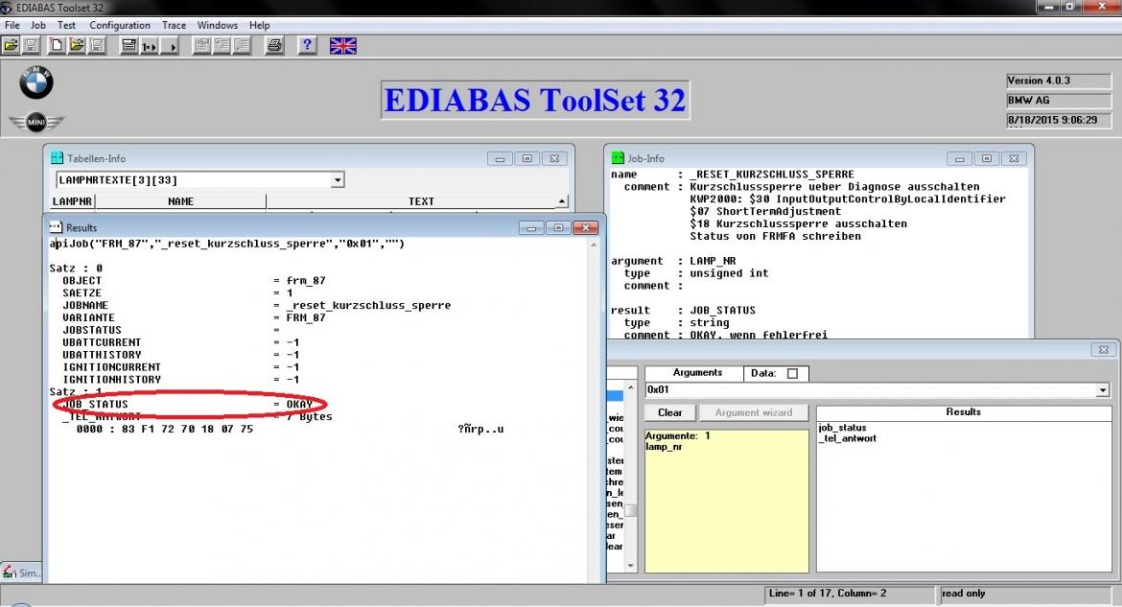Open the Trace menu
1122x607 pixels.
pos(173,25)
